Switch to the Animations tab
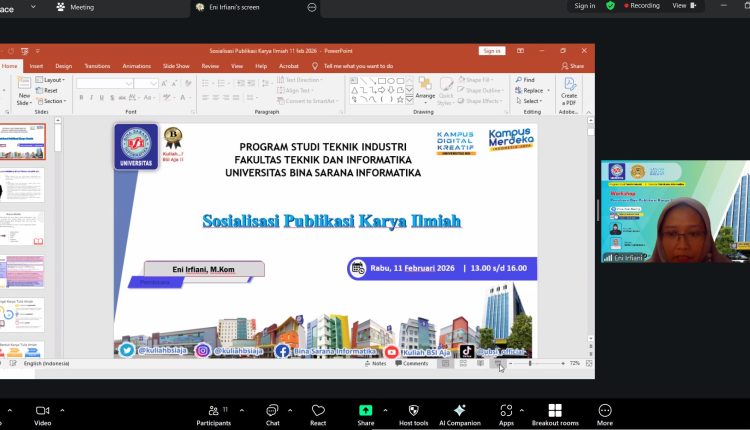 click(137, 66)
